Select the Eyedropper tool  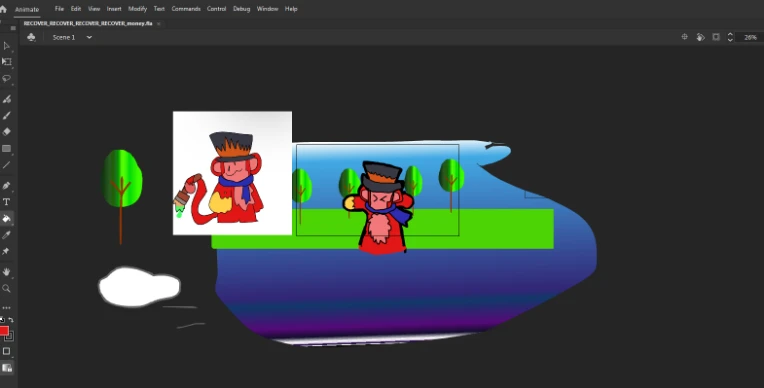[7, 235]
